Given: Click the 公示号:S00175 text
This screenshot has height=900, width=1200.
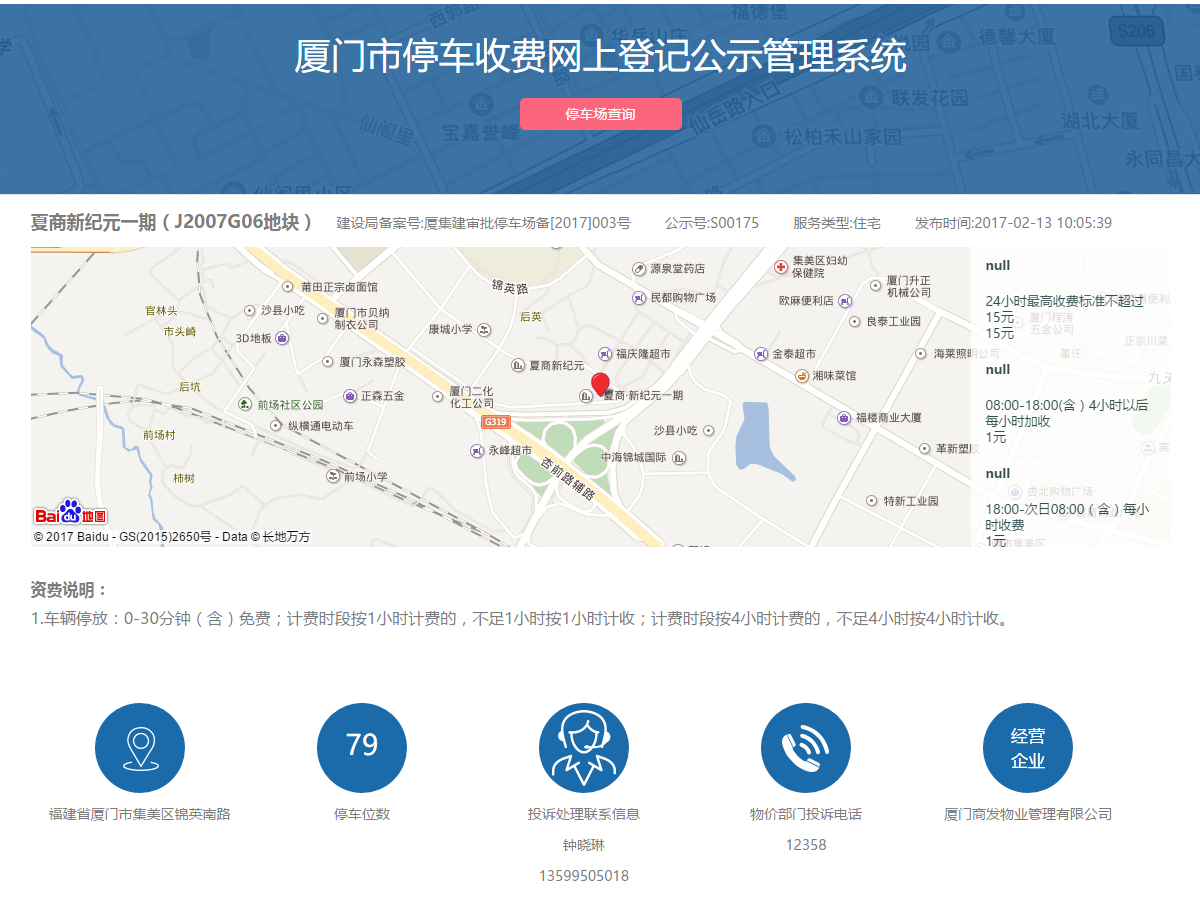Looking at the screenshot, I should (712, 223).
